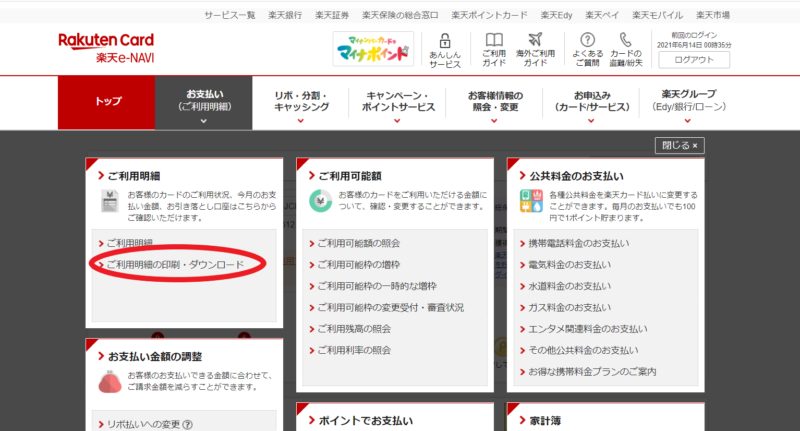This screenshot has height=431, width=800.
Task: Click the 楽天保険の総合窓口 link
Action: [400, 15]
